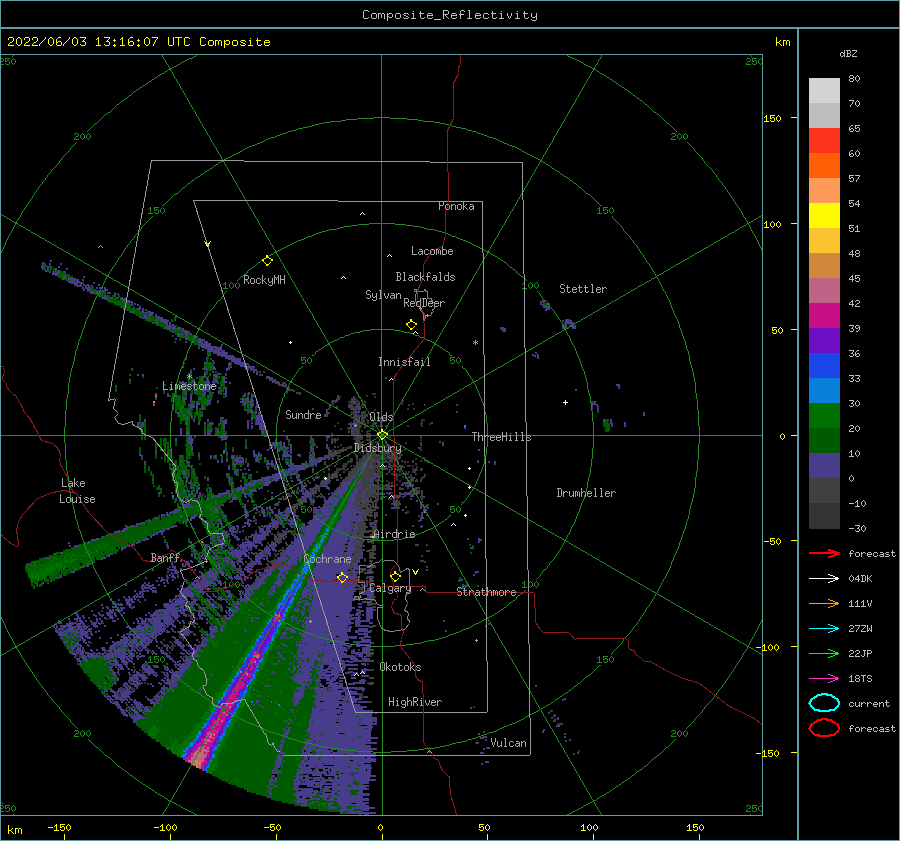Click the yellow diamond marker near RockyMH
This screenshot has width=900, height=841.
point(267,261)
